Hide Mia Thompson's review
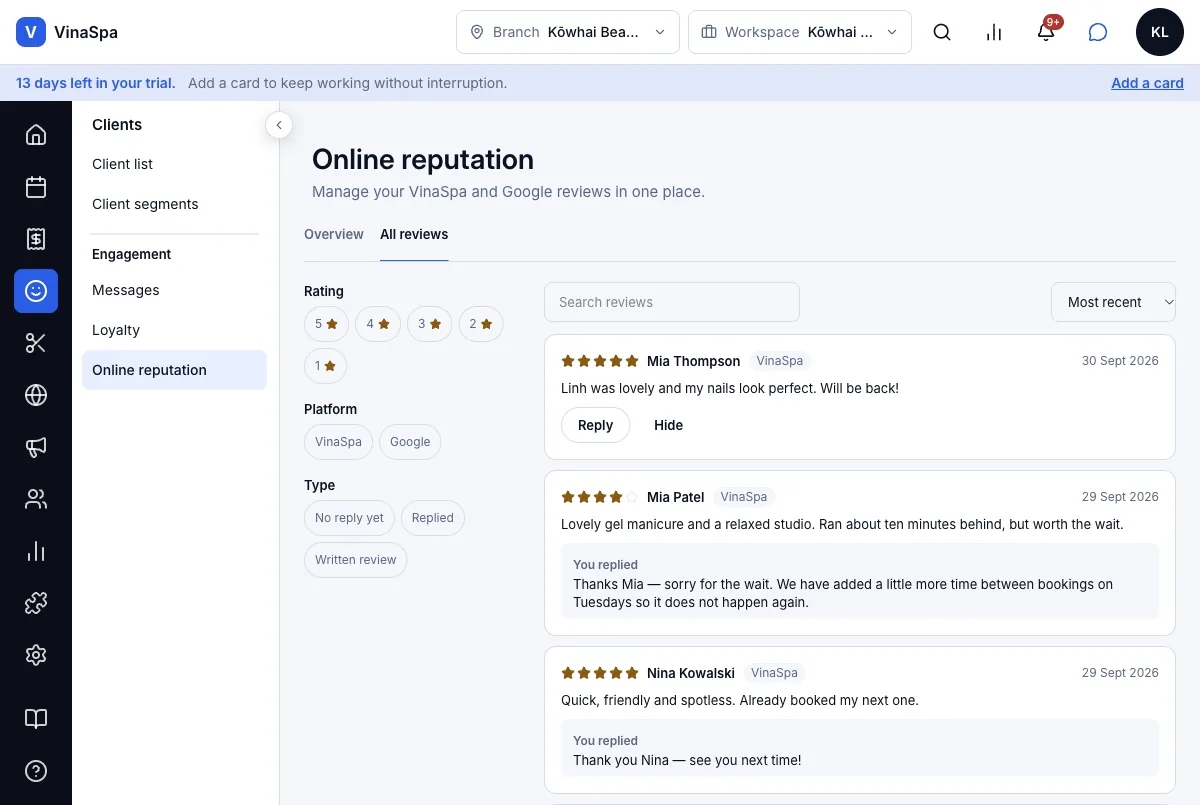Image resolution: width=1200 pixels, height=805 pixels. coord(668,425)
